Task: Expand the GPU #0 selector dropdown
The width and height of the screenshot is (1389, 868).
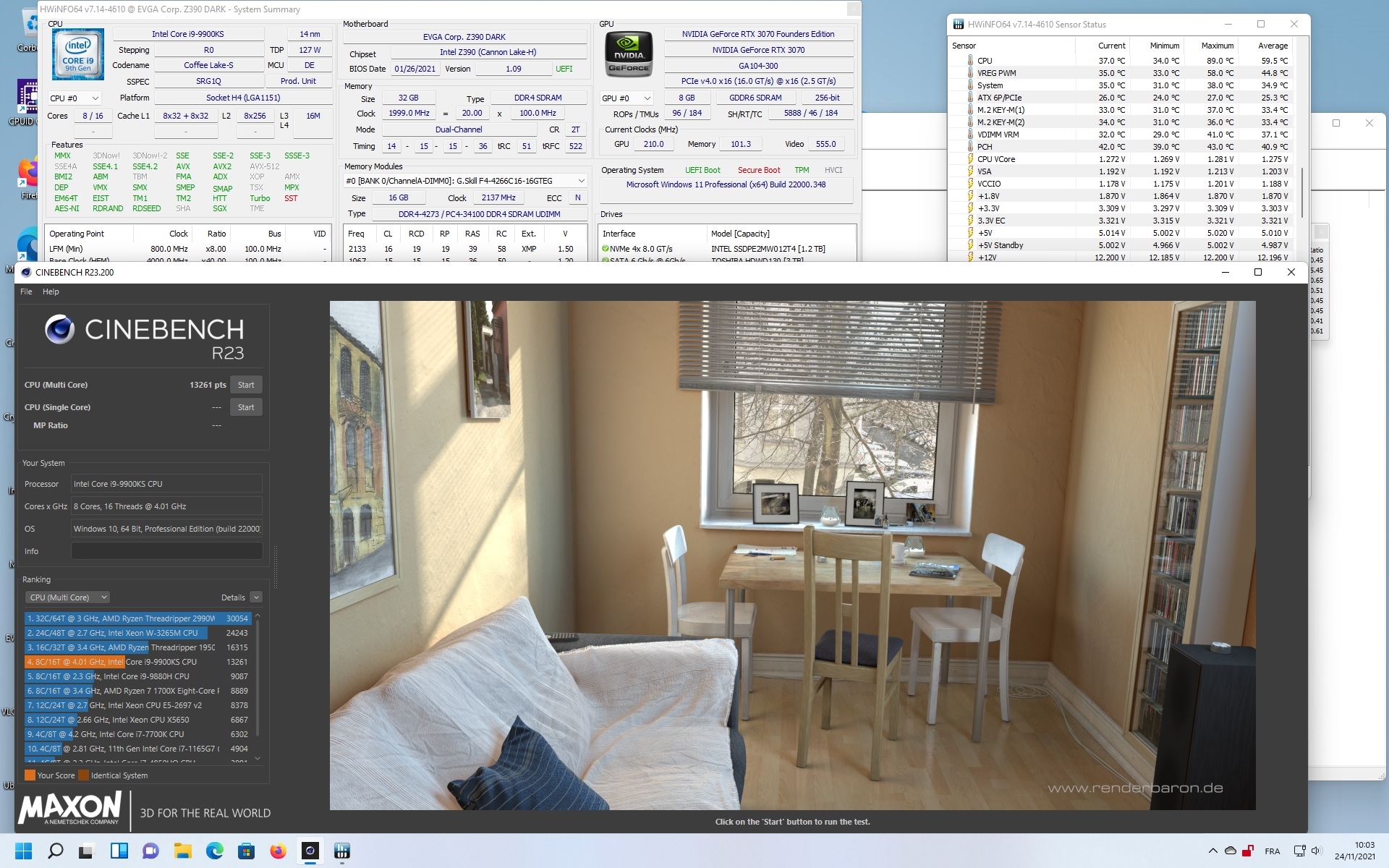Action: 626,98
